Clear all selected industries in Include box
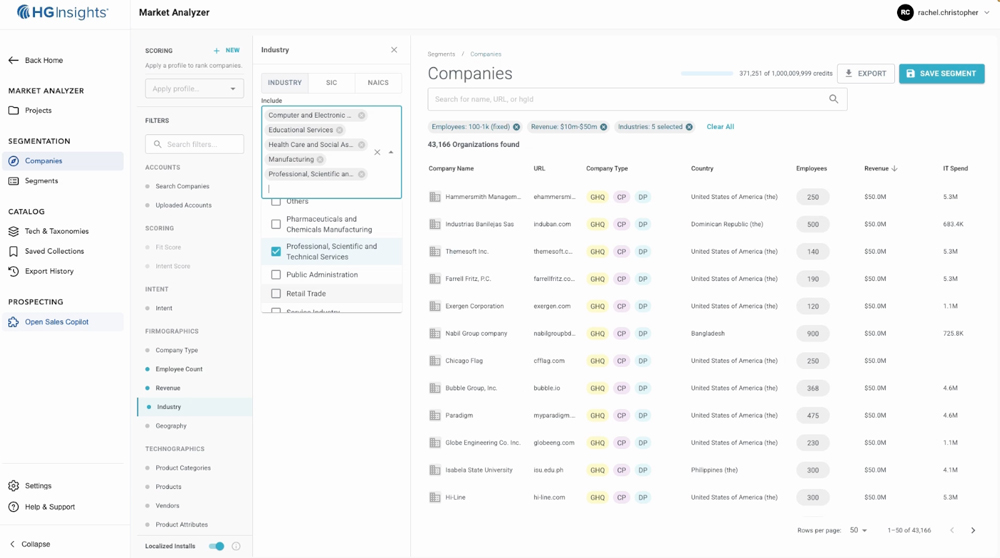Screen dimensions: 1000x558 [x=377, y=152]
